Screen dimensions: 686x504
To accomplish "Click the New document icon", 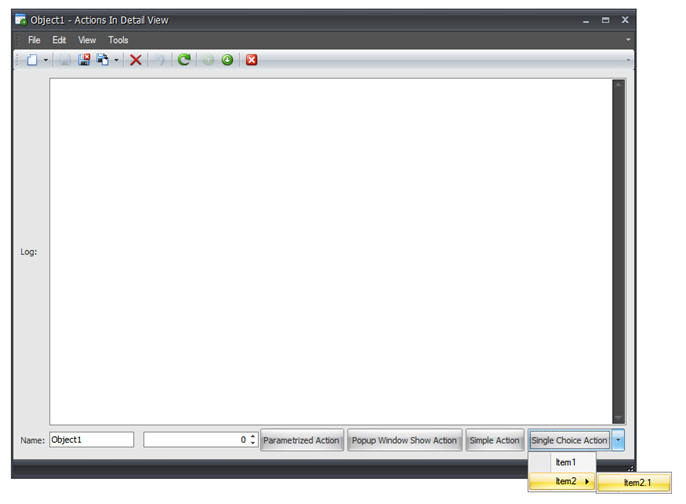I will point(32,60).
